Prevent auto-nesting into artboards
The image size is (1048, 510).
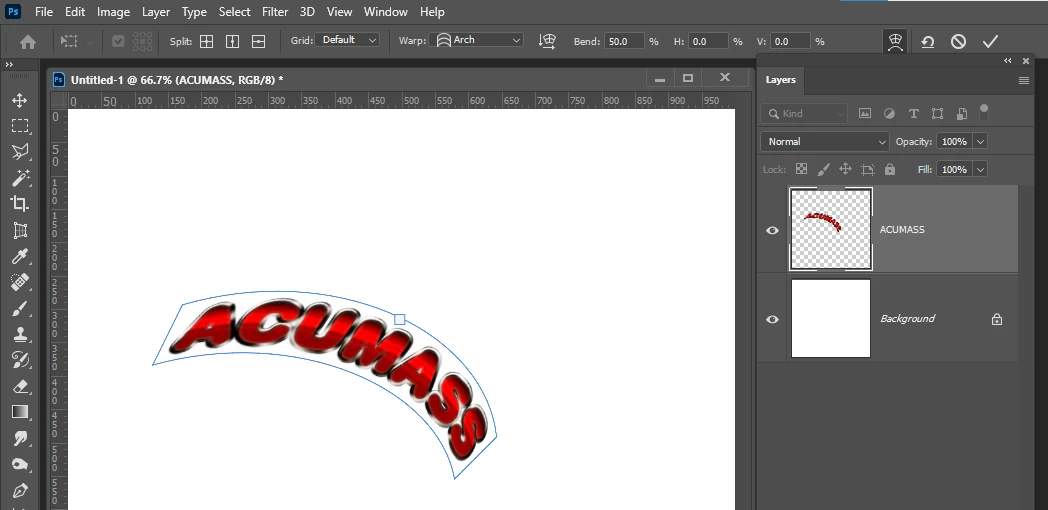click(868, 169)
